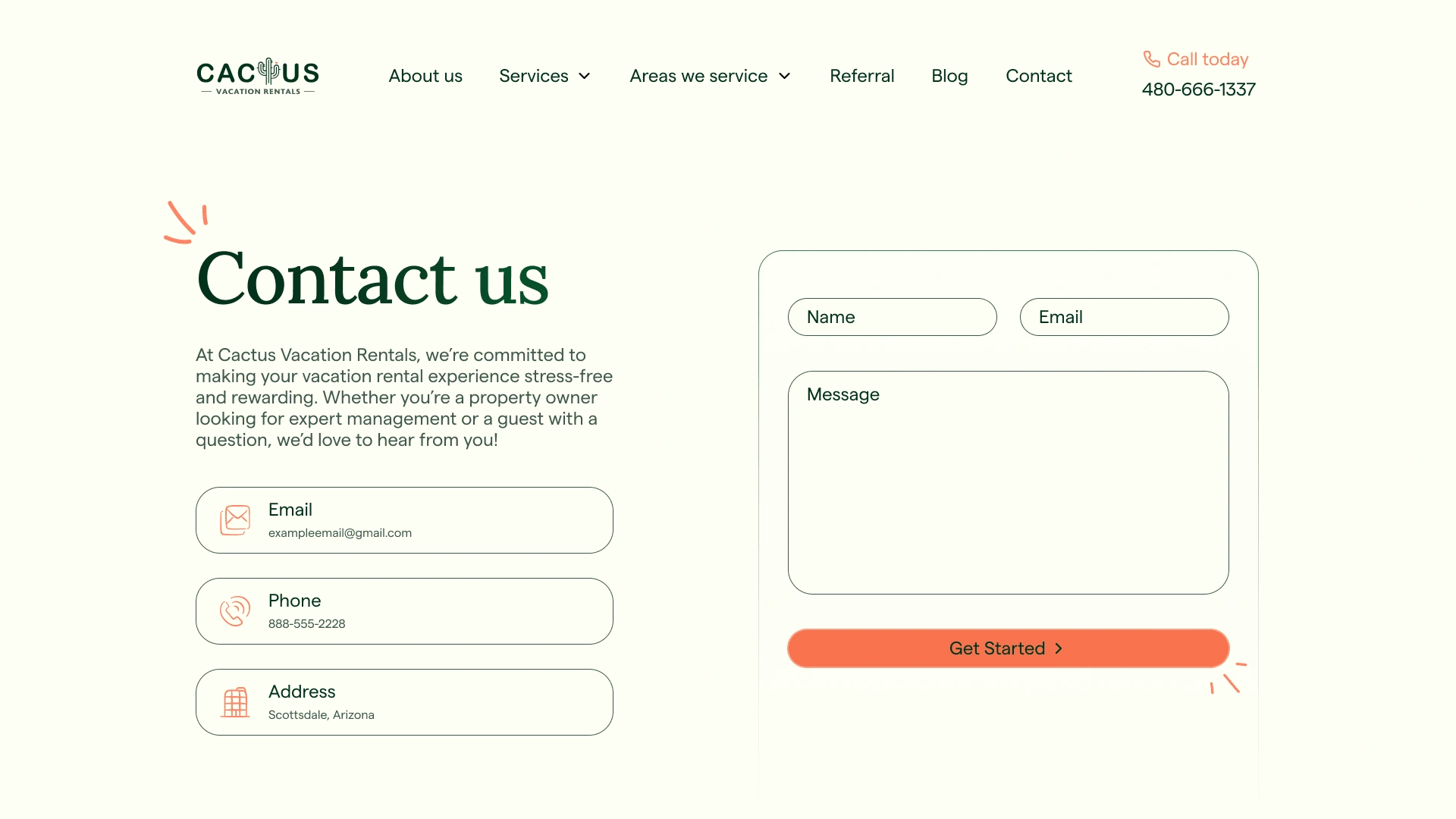Click the Get Started button
The image size is (1456, 819).
[x=1007, y=648]
